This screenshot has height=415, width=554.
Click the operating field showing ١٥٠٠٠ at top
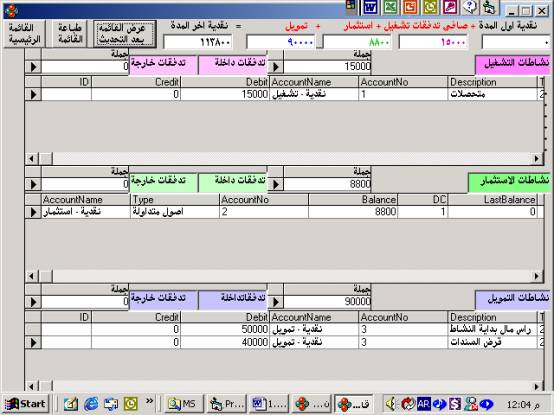point(433,42)
